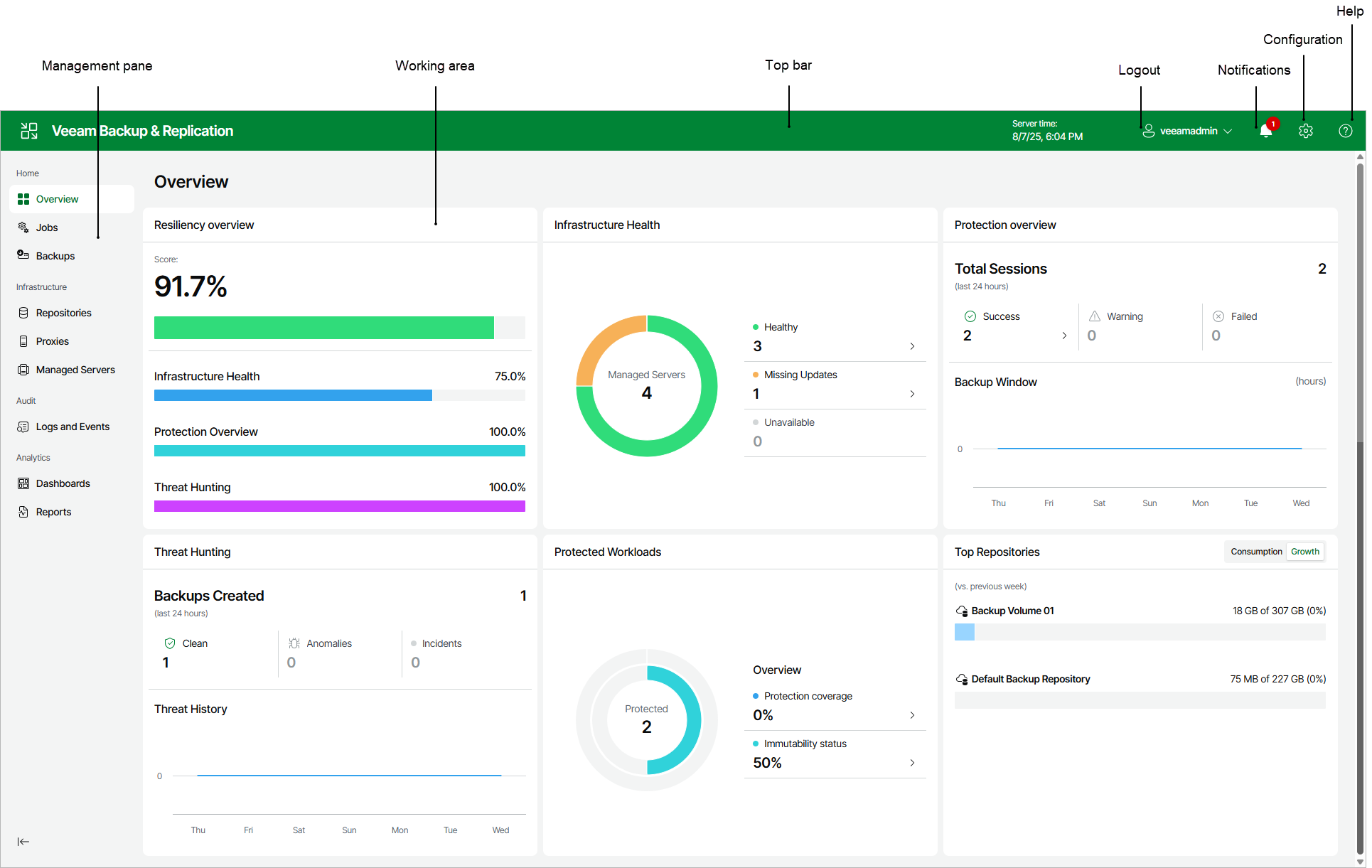1372x868 pixels.
Task: Click the Veeam apps grid logo
Action: click(x=29, y=131)
